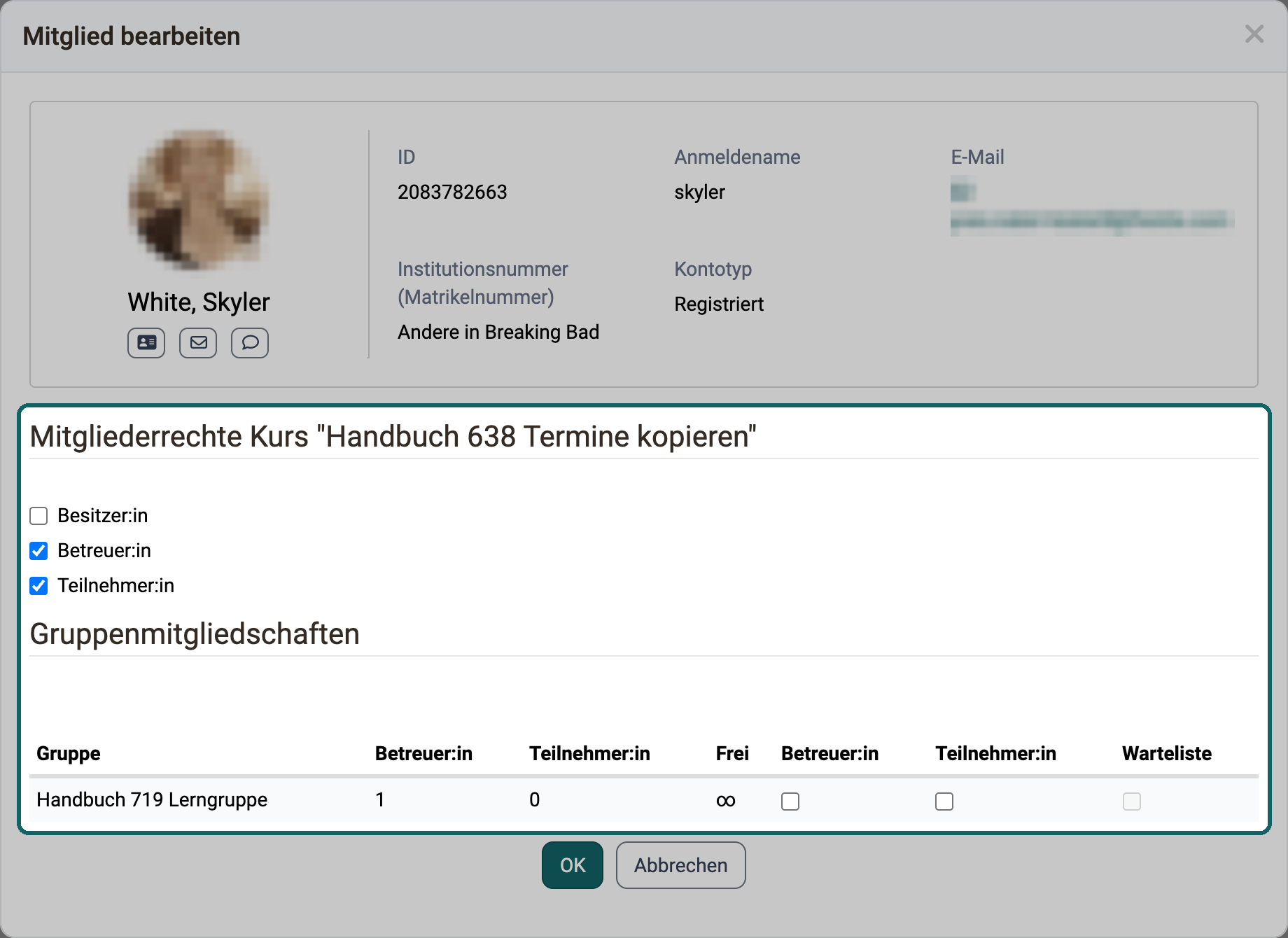Uncheck the Betreuer:in course role checkbox
Image resolution: width=1288 pixels, height=938 pixels.
click(38, 551)
